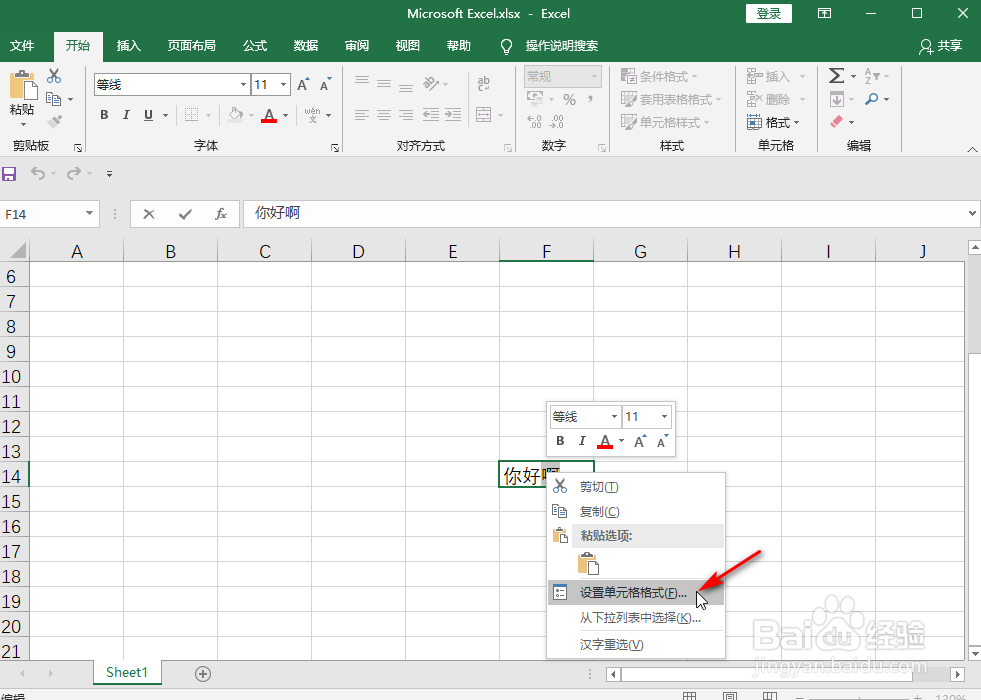Choose 汉字重选(V) in context menu
The height and width of the screenshot is (700, 981).
click(x=636, y=644)
